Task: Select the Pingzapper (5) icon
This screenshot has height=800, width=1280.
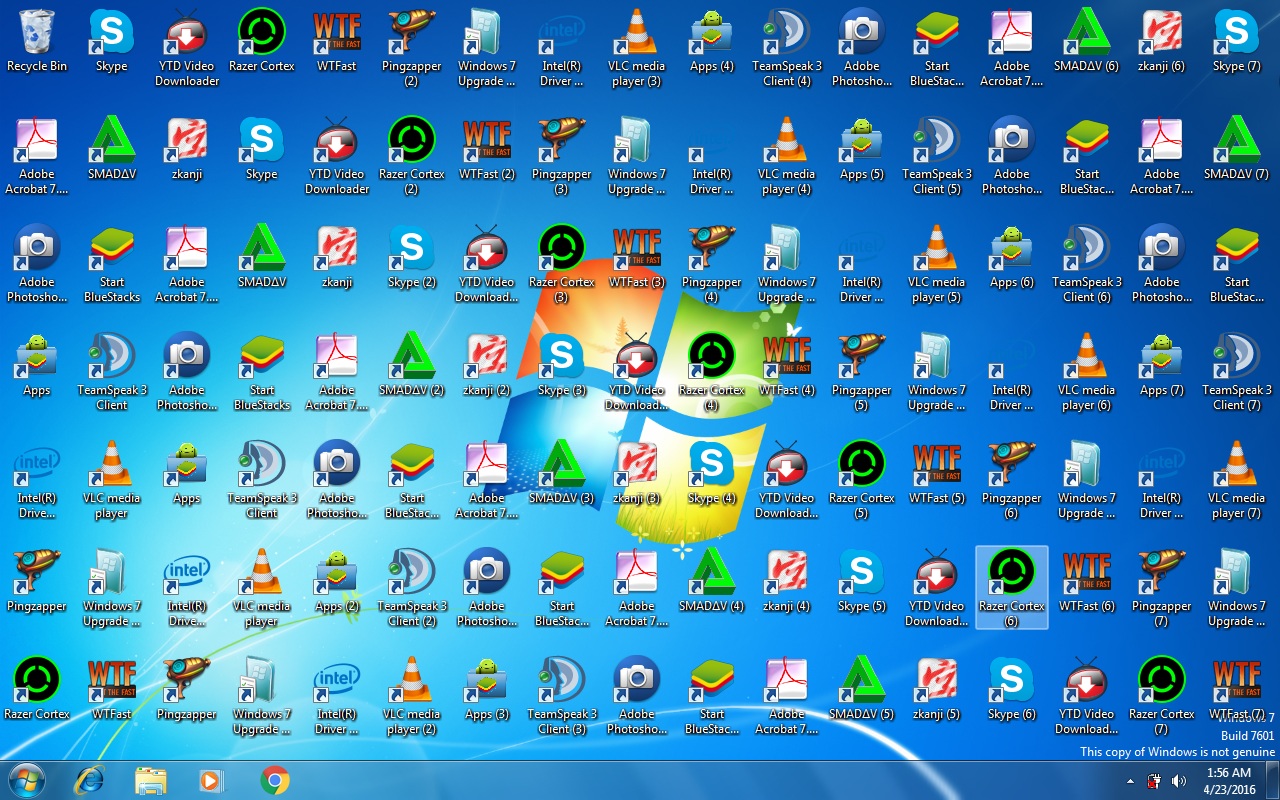Action: 862,372
